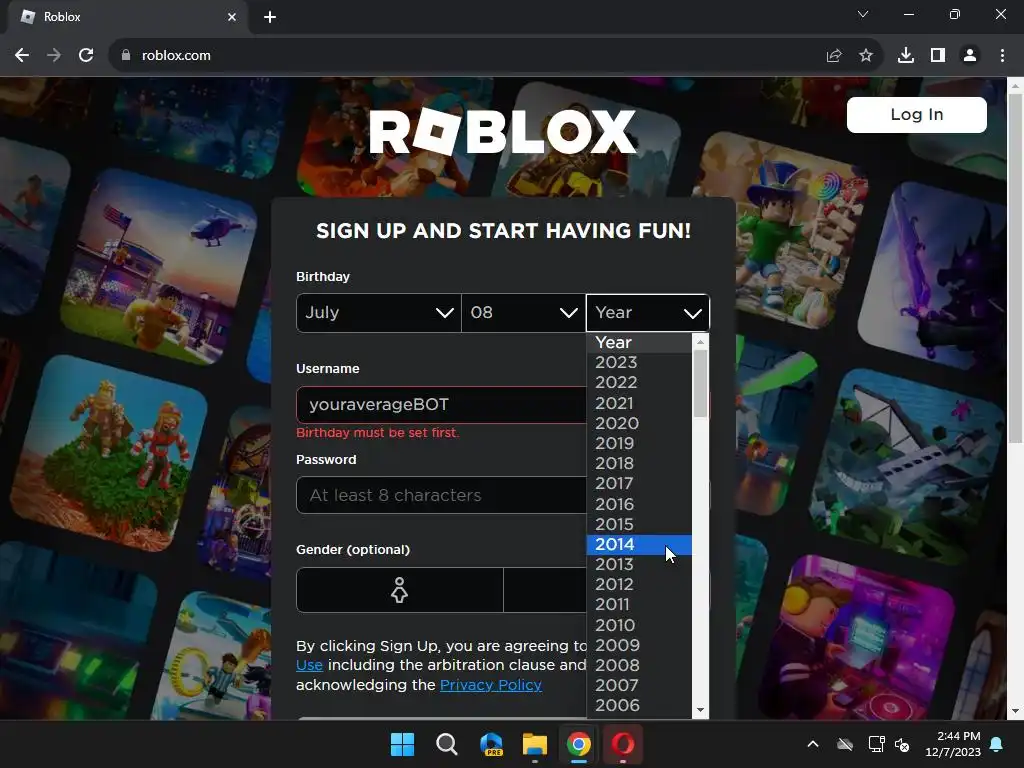The image size is (1024, 768).
Task: Select 2022 in the year list
Action: point(639,382)
